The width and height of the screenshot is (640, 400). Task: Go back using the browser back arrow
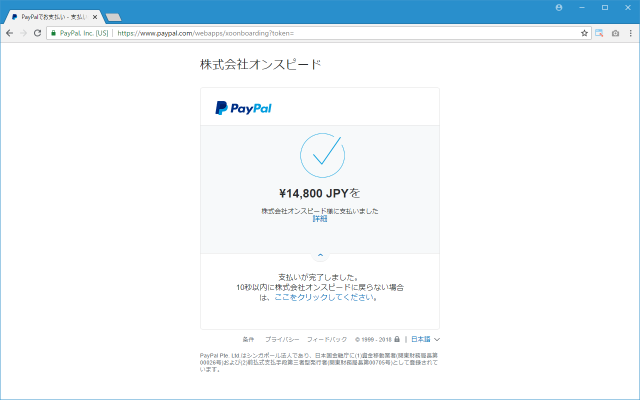(9, 33)
